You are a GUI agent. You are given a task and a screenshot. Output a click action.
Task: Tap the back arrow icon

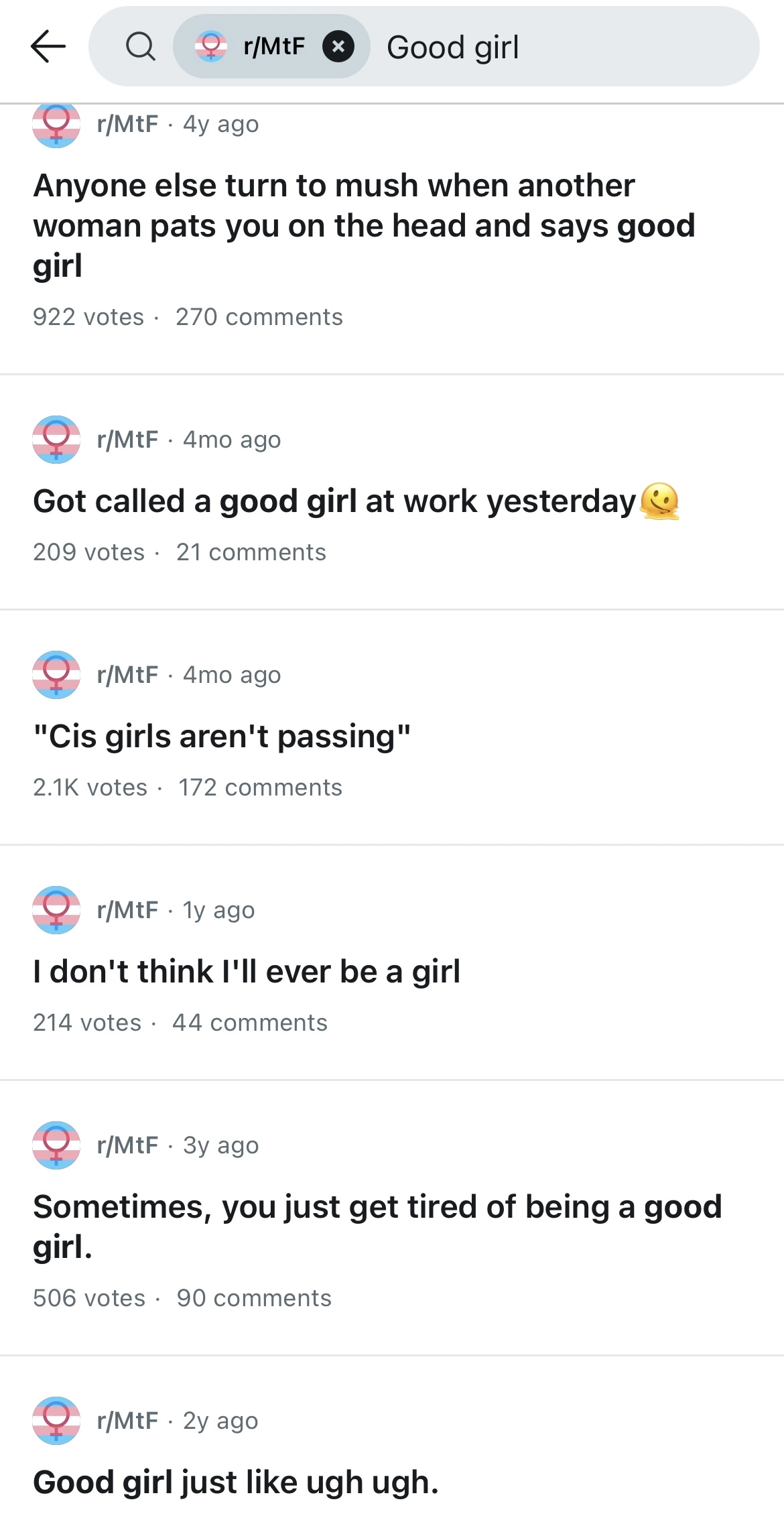tap(48, 46)
